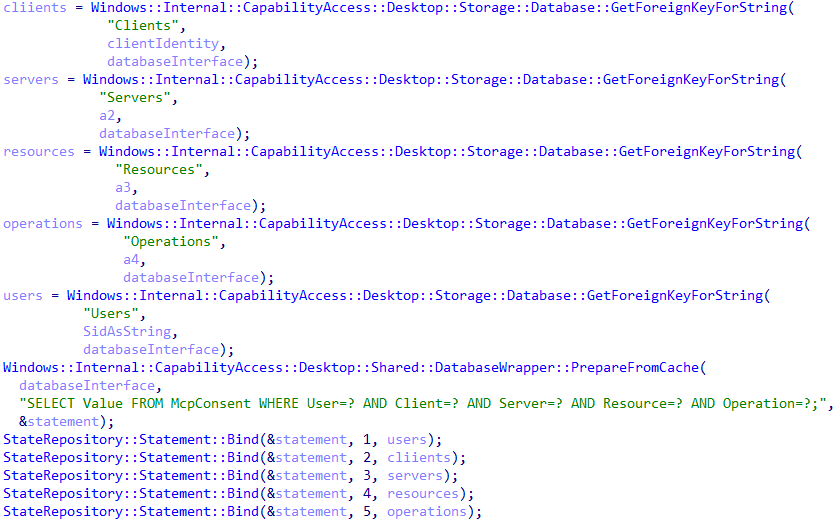Screen dimensions: 840x521
Task: Select the "Resources" string literal
Action: (x=156, y=169)
